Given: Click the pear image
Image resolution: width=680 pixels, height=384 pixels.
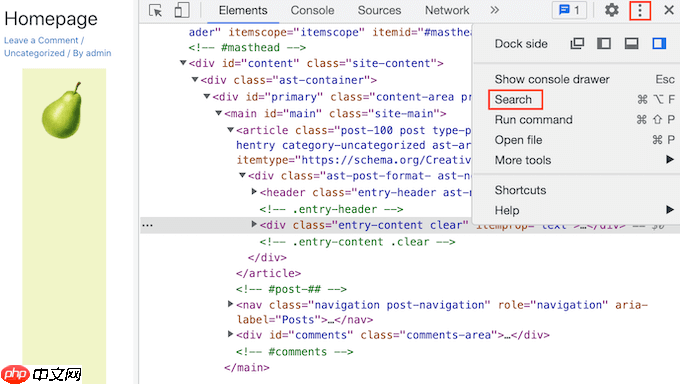Looking at the screenshot, I should (62, 110).
